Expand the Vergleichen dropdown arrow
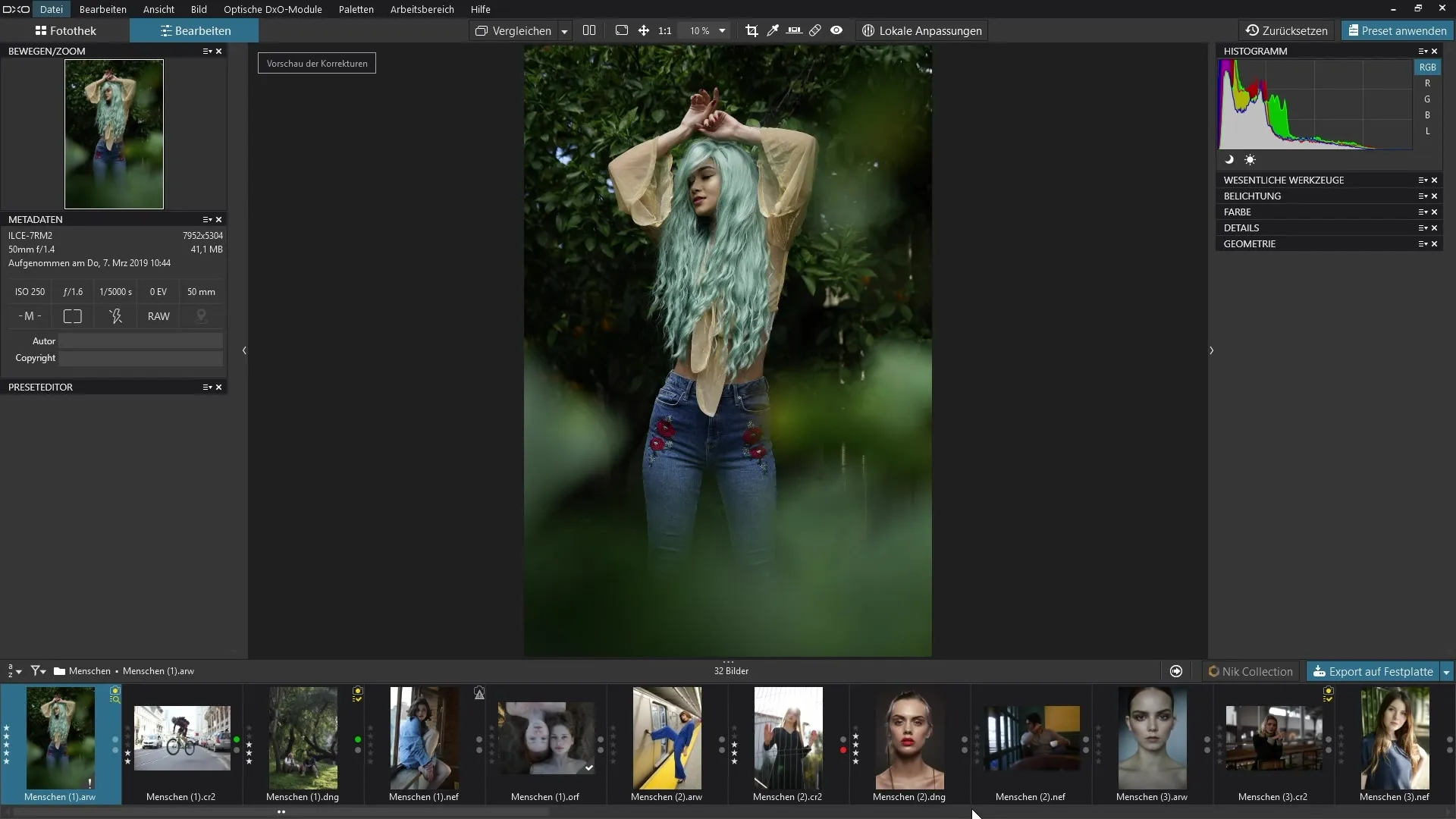The width and height of the screenshot is (1456, 819). coord(564,31)
